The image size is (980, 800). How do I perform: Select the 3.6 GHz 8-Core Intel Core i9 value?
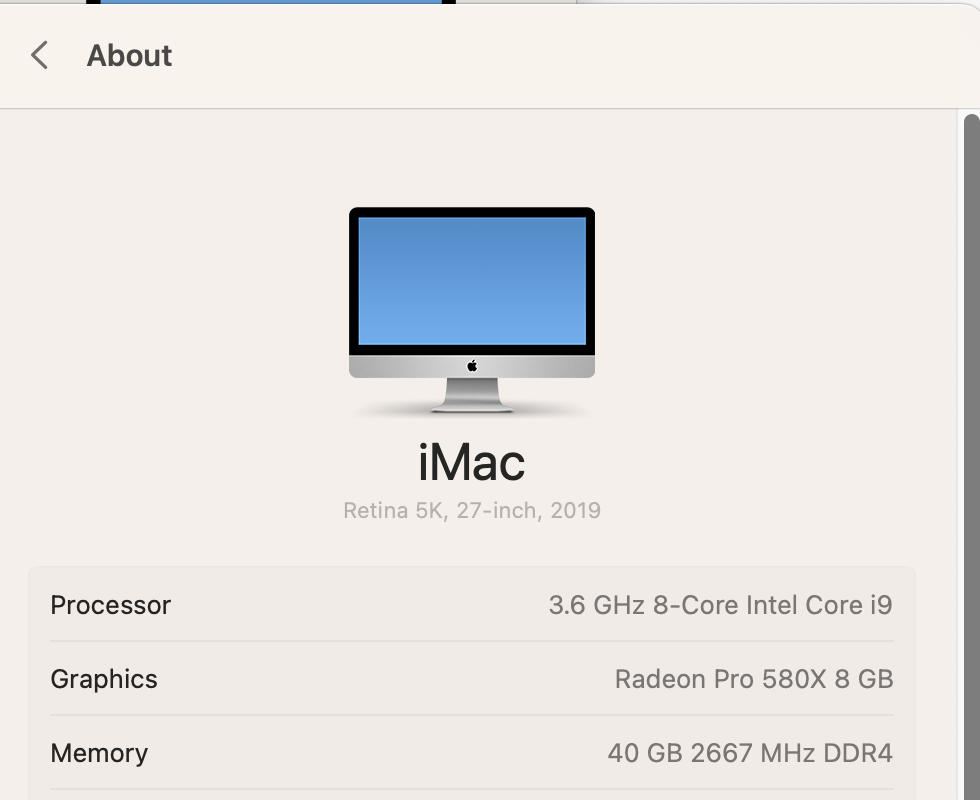[721, 605]
